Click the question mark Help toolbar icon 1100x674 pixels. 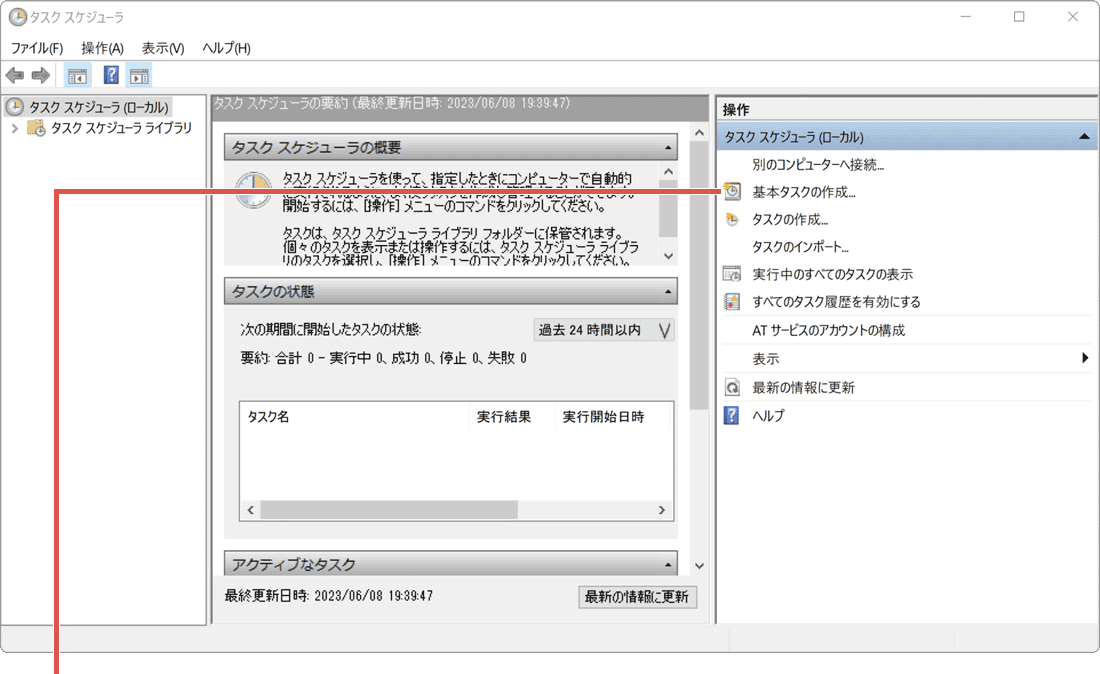pyautogui.click(x=110, y=74)
